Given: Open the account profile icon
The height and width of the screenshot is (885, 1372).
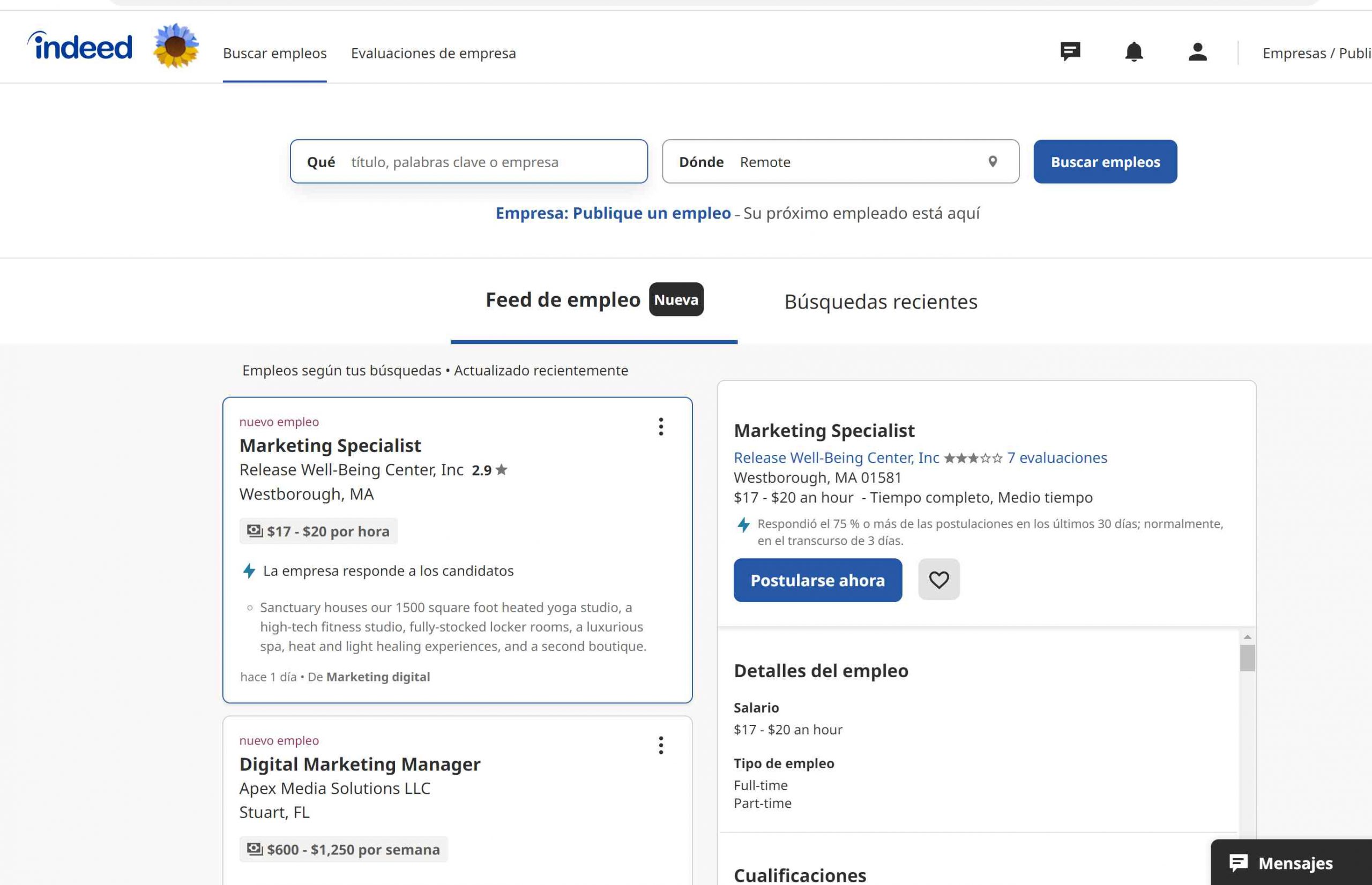Looking at the screenshot, I should pos(1197,52).
